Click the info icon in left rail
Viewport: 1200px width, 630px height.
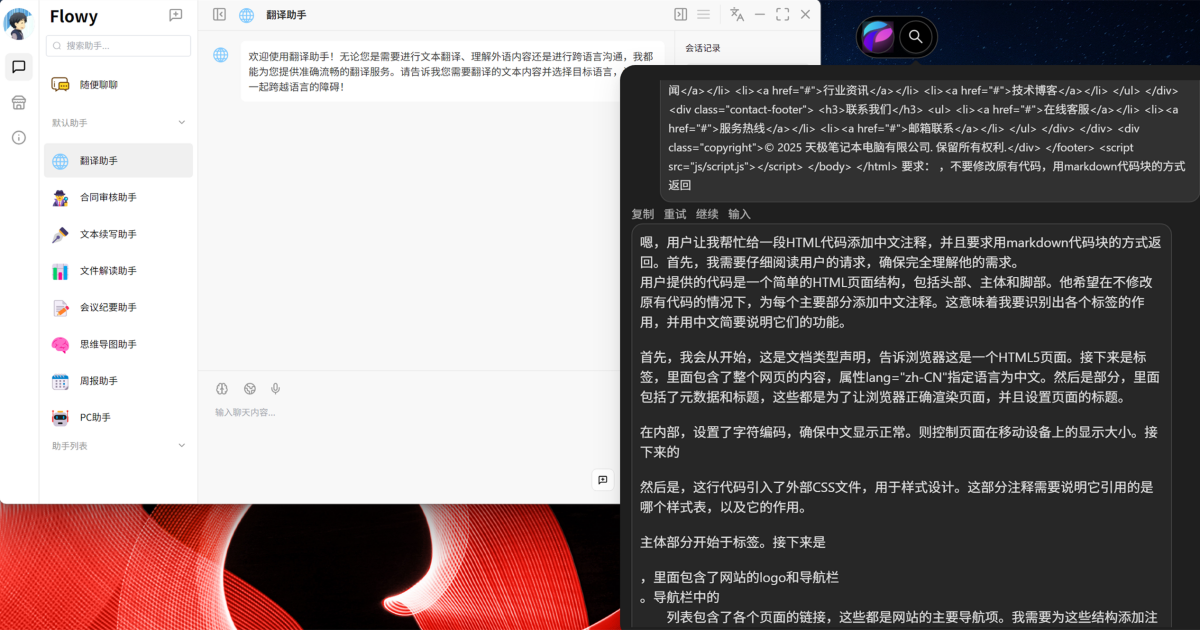[18, 137]
